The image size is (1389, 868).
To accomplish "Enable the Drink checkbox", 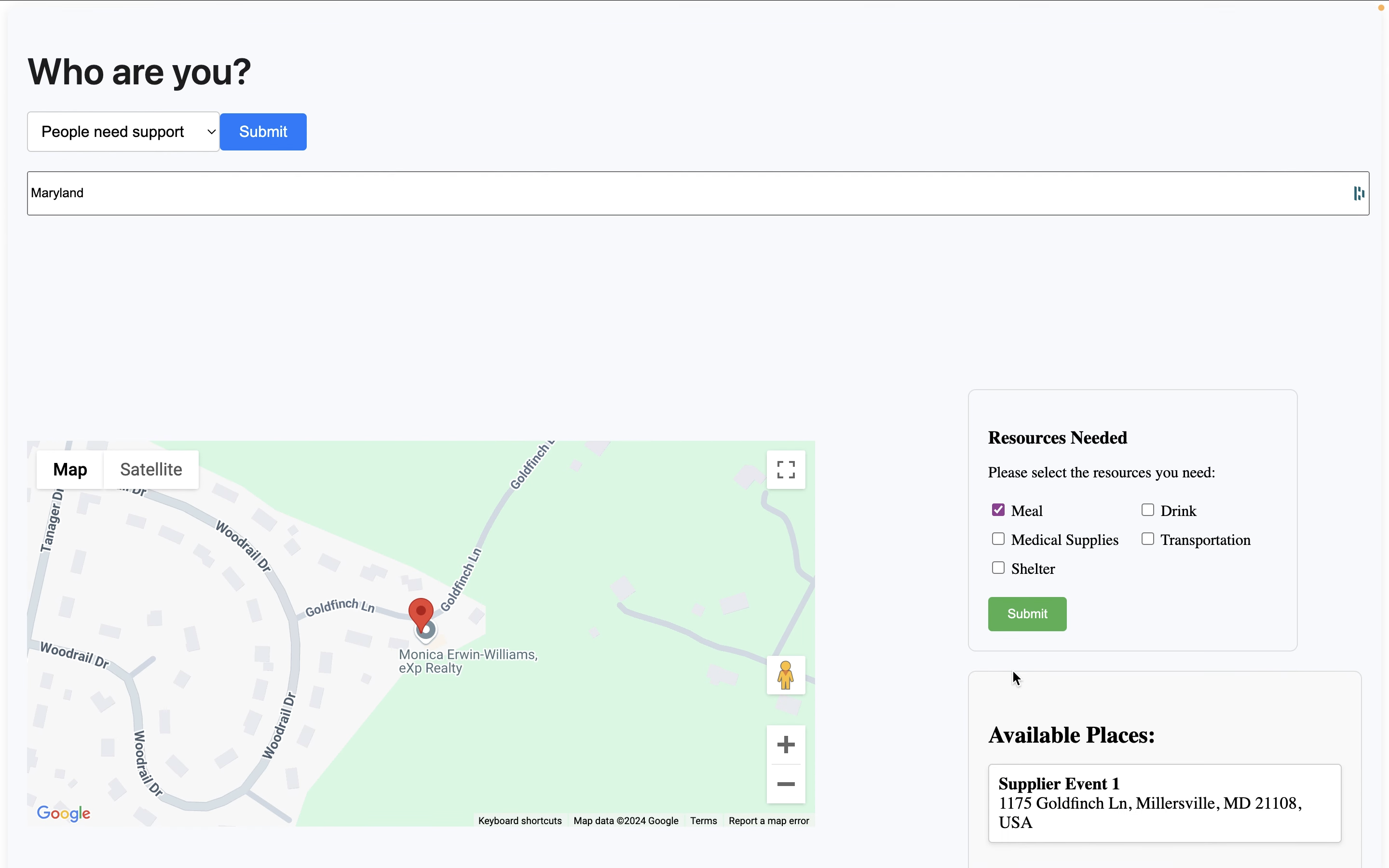I will click(1147, 510).
